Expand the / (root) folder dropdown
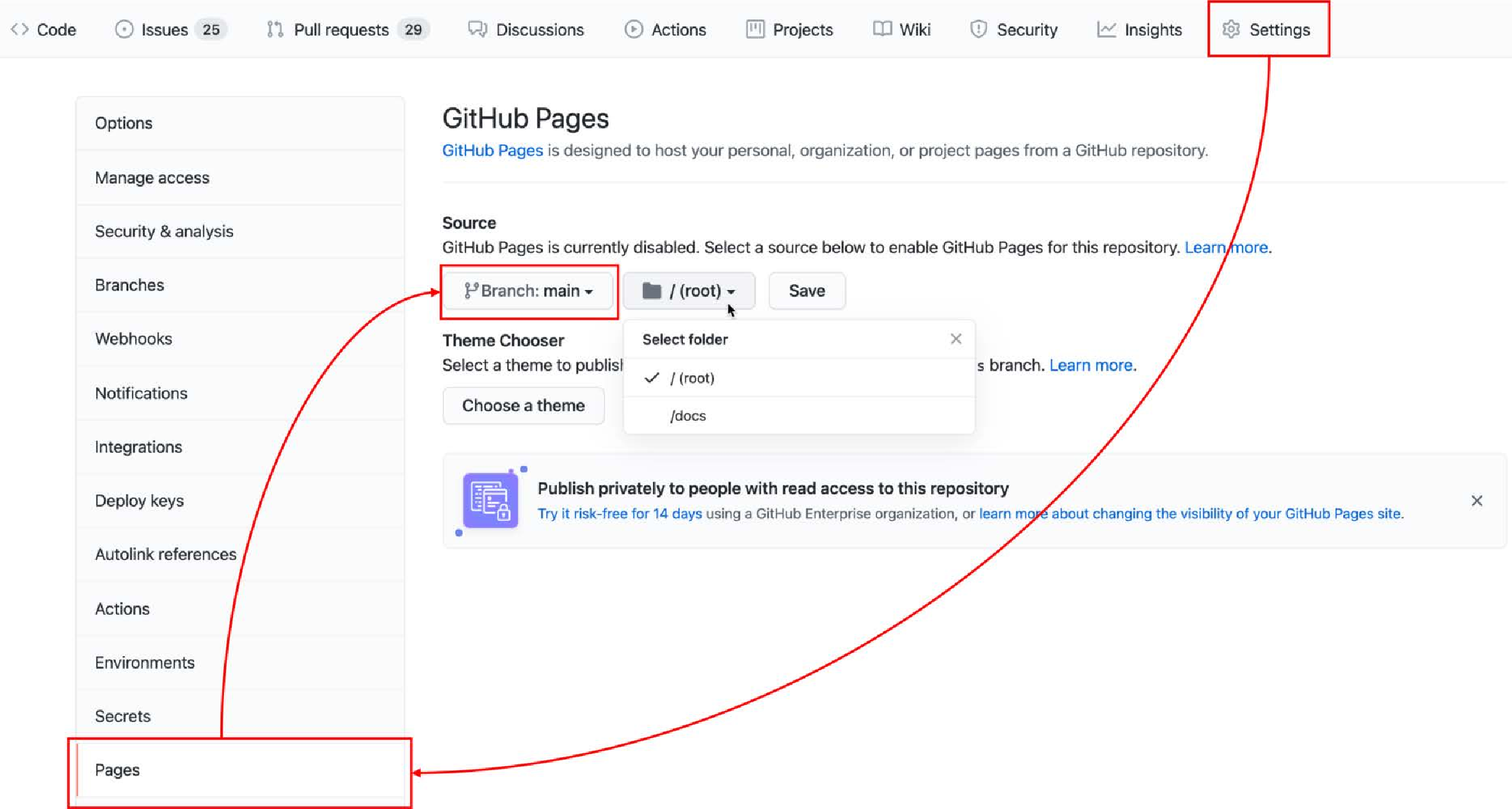 (689, 291)
